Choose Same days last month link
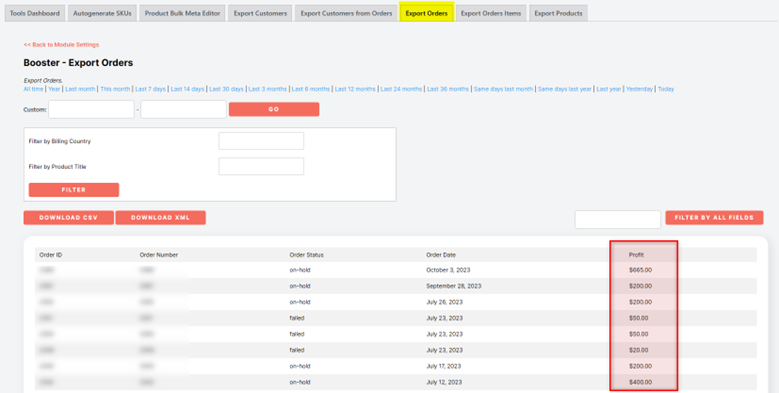This screenshot has width=779, height=393. [x=503, y=89]
